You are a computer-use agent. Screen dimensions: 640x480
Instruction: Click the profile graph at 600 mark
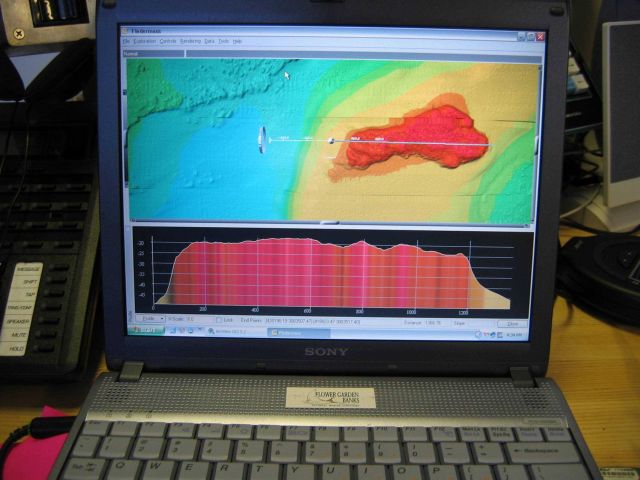tap(309, 273)
